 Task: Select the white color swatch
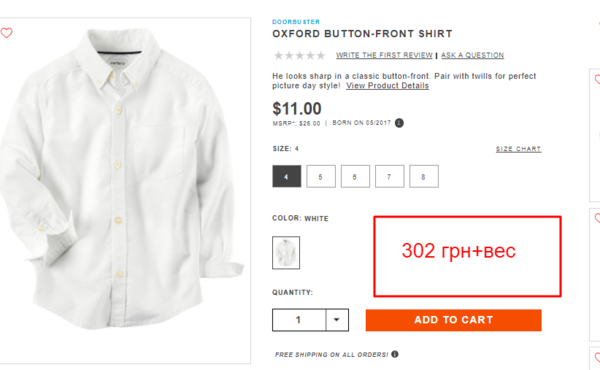286,253
